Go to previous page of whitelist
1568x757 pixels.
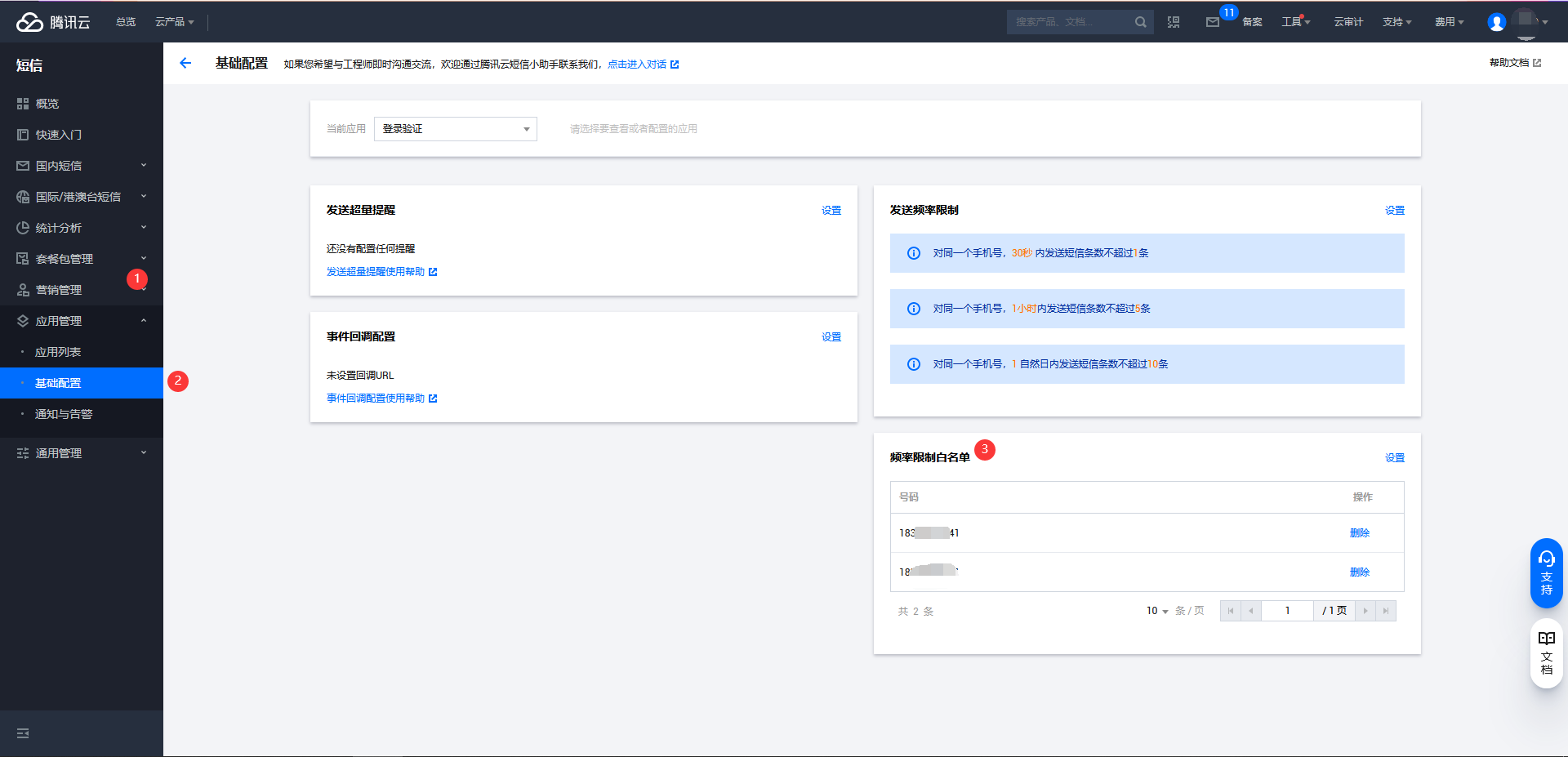tap(1250, 611)
